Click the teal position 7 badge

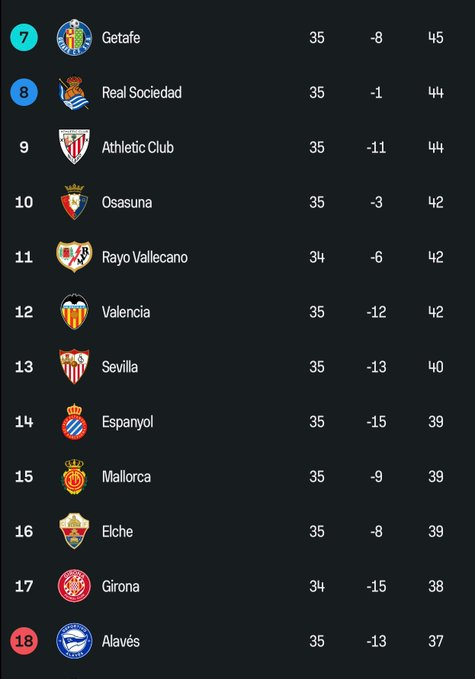pos(24,38)
